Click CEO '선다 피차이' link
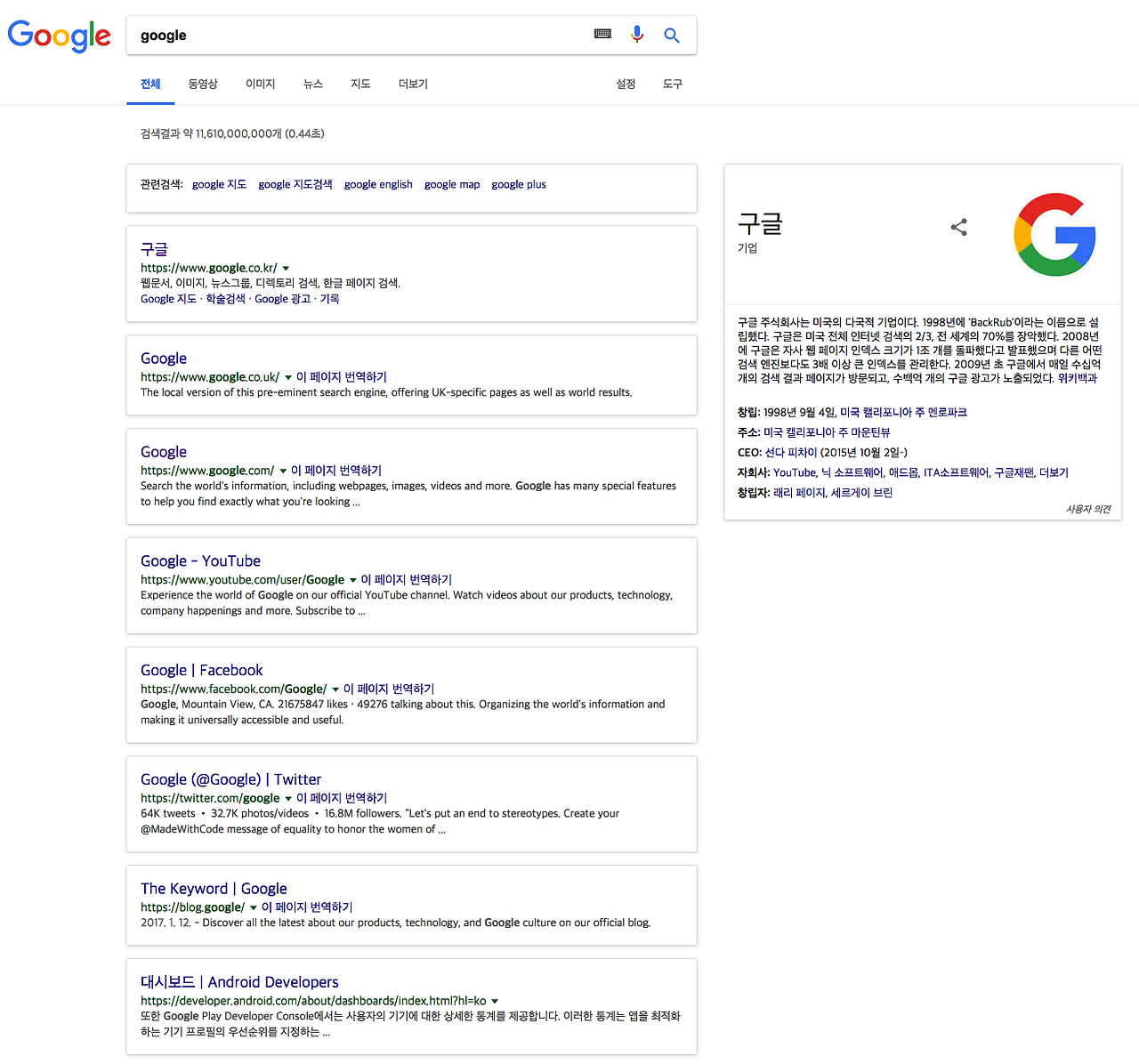Image resolution: width=1139 pixels, height=1064 pixels. 791,453
